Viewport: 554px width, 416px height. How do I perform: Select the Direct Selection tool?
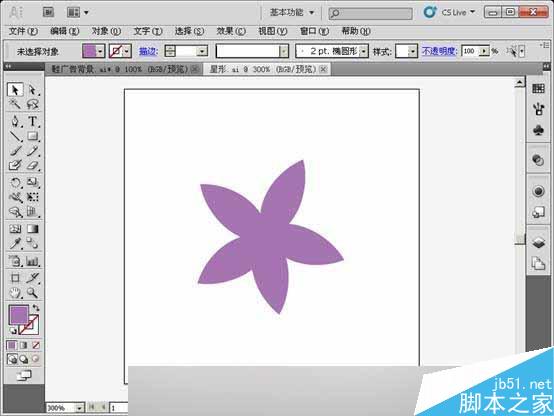tap(33, 90)
